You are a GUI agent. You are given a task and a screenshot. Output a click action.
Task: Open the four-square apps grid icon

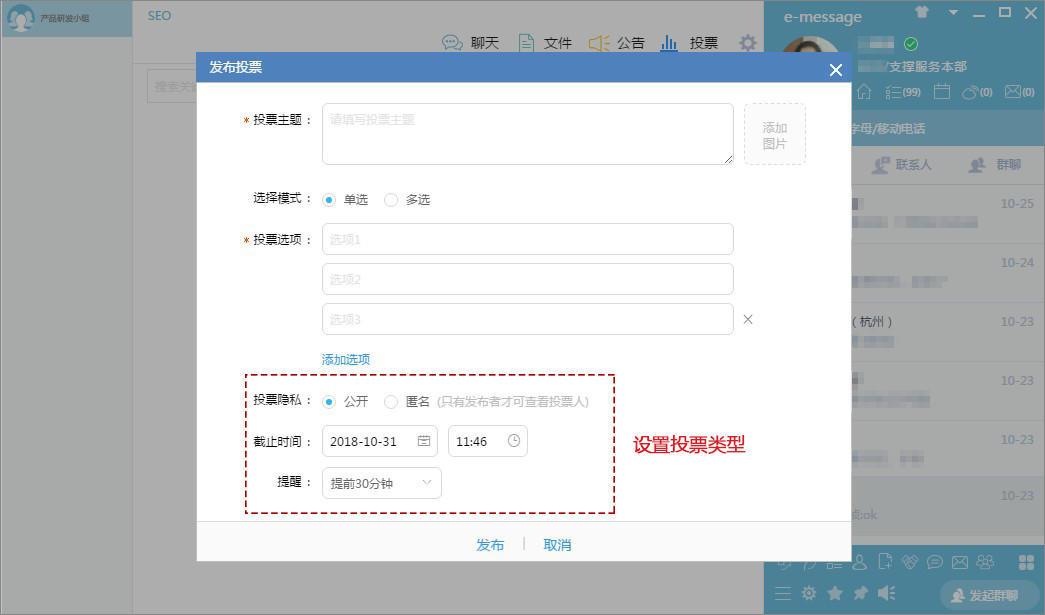click(x=1026, y=562)
